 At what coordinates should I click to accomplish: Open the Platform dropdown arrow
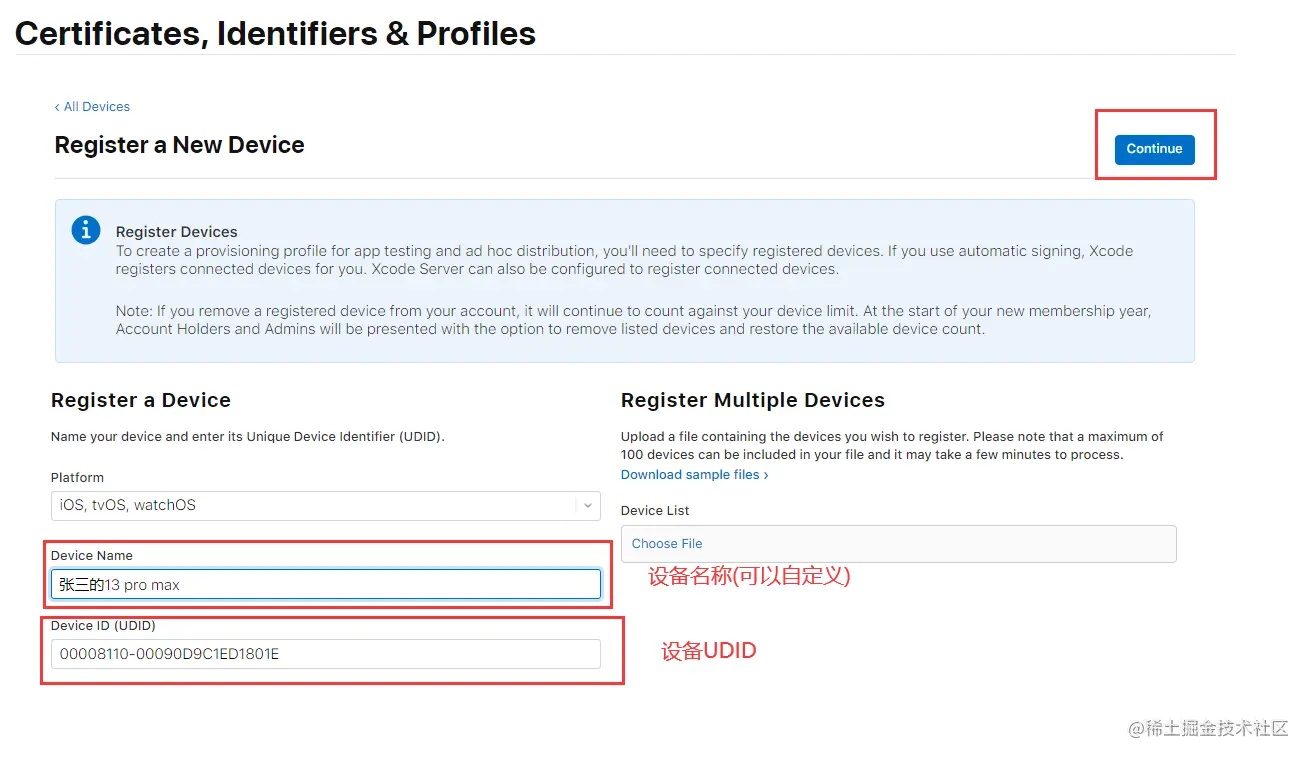588,505
